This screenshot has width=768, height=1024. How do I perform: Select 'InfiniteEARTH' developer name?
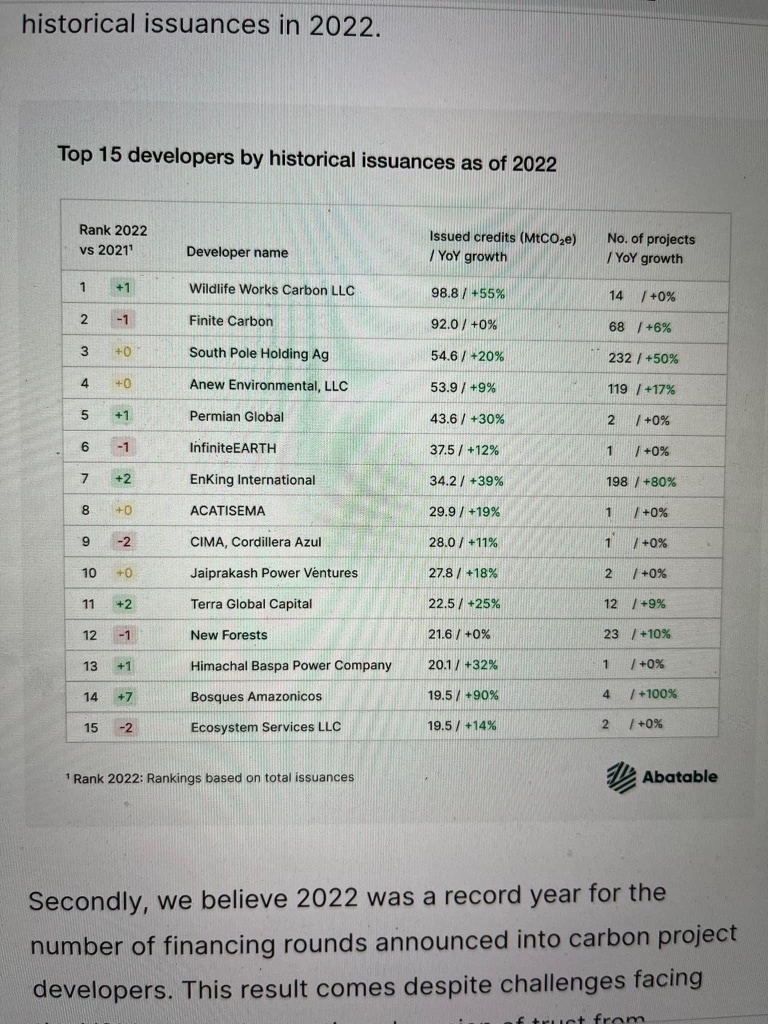click(x=233, y=448)
